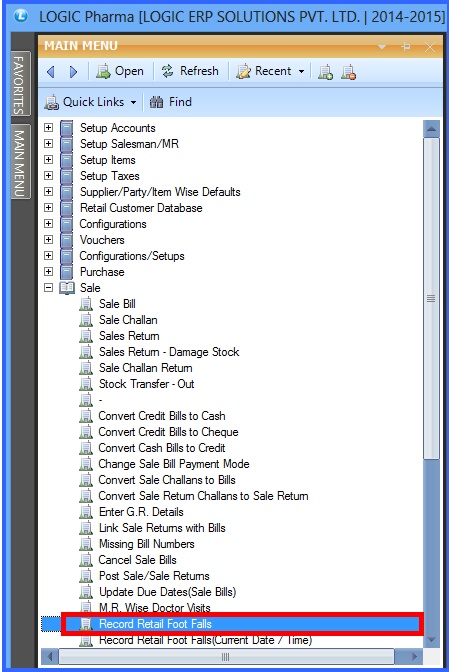Expand the Configurations/Setups node

48,256
